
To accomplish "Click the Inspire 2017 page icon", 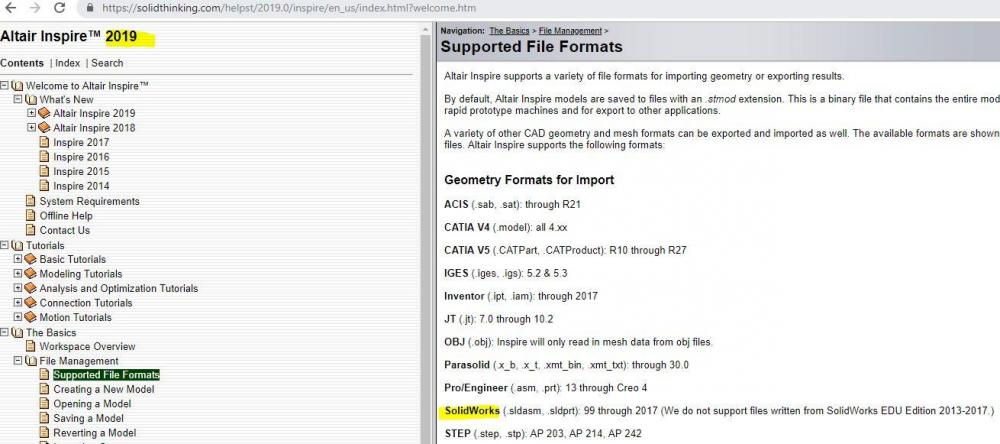I will (x=45, y=142).
